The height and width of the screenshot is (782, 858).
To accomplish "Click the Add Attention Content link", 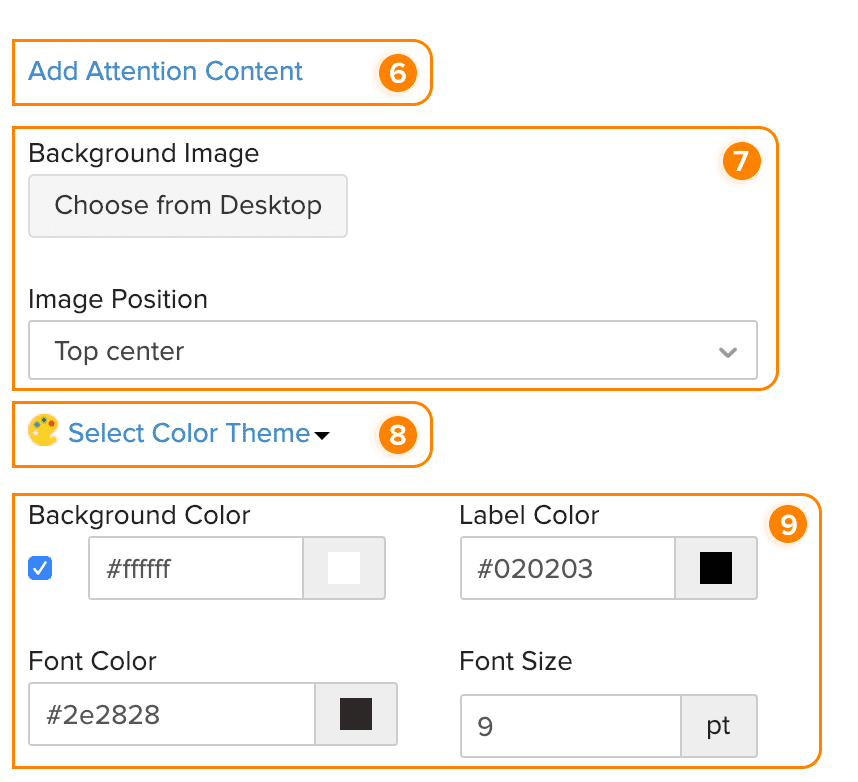I will [165, 72].
